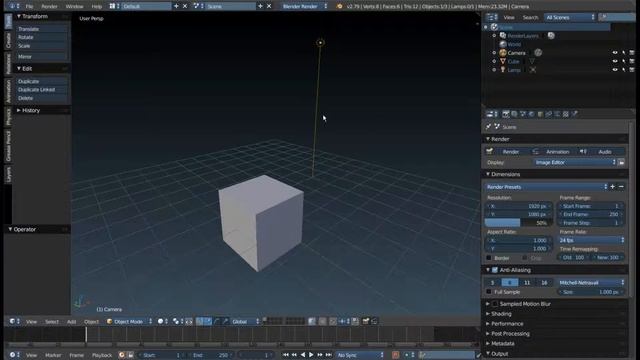Viewport: 640px width, 360px height.
Task: Expand the History panel
Action: coord(31,110)
